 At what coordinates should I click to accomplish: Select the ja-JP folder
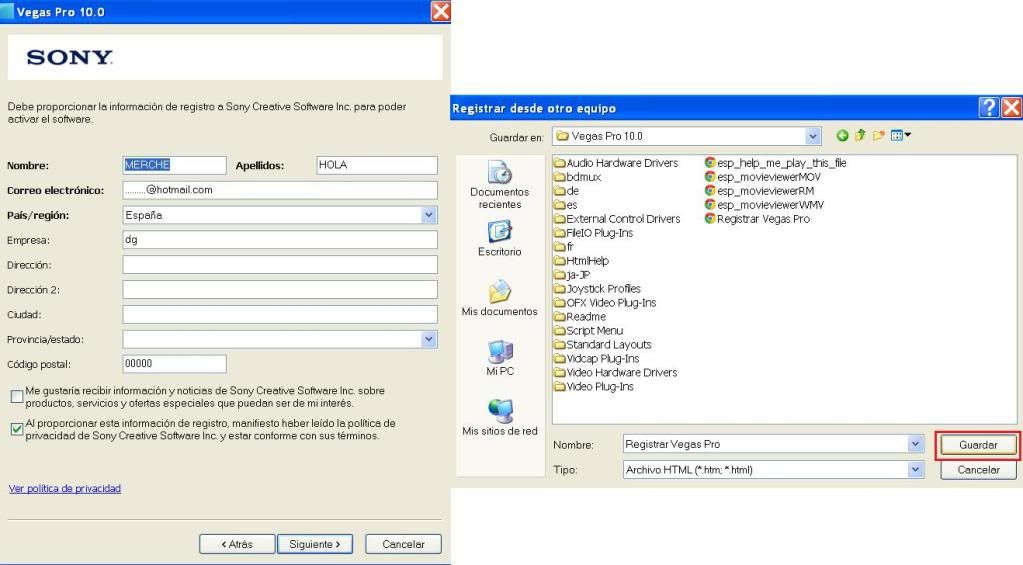pyautogui.click(x=572, y=275)
